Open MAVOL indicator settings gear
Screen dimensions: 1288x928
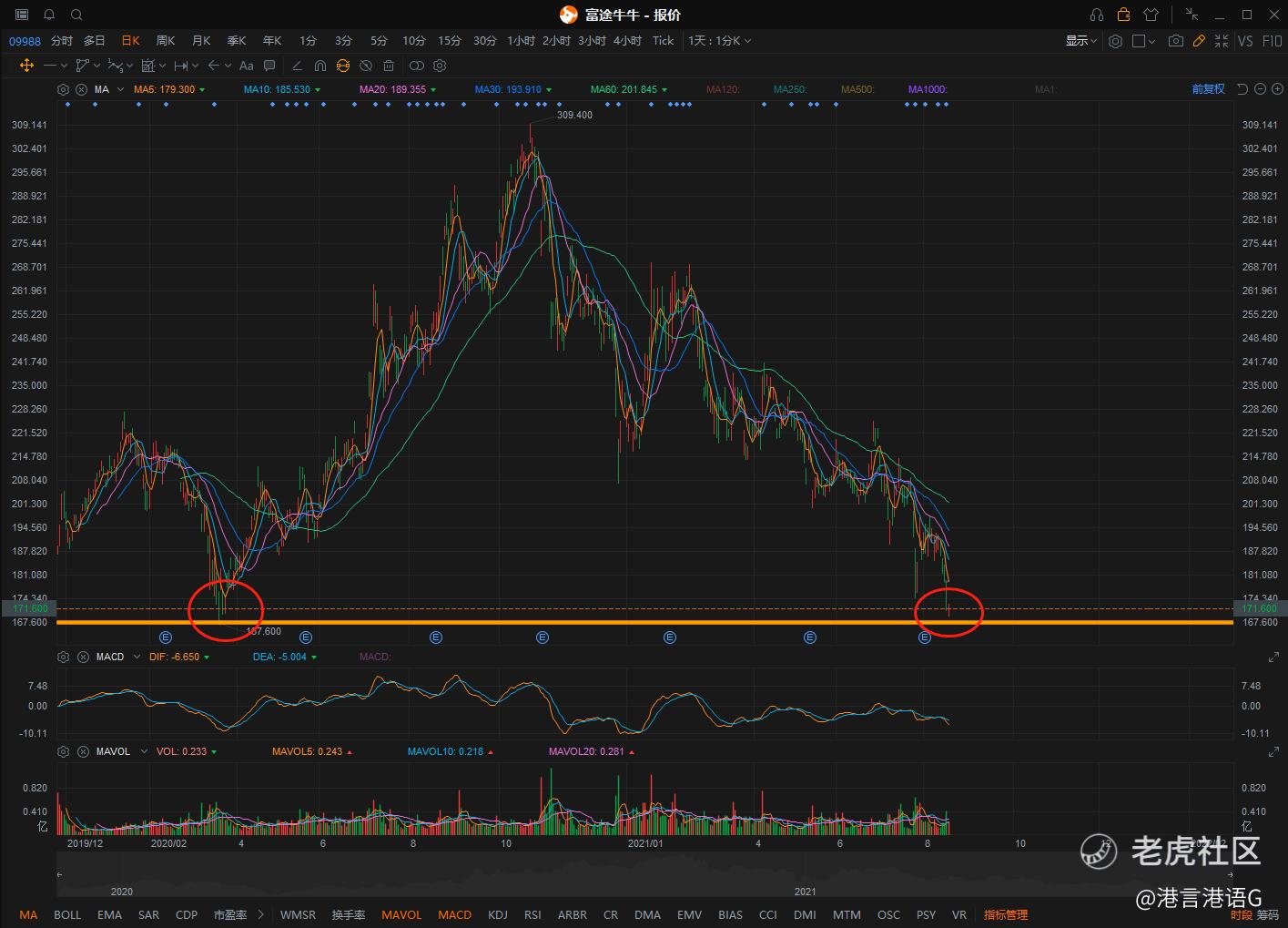(63, 751)
